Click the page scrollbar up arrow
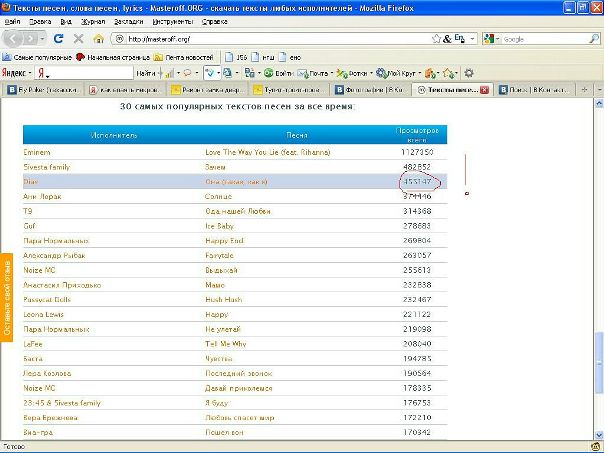The image size is (604, 453). pyautogui.click(x=599, y=103)
